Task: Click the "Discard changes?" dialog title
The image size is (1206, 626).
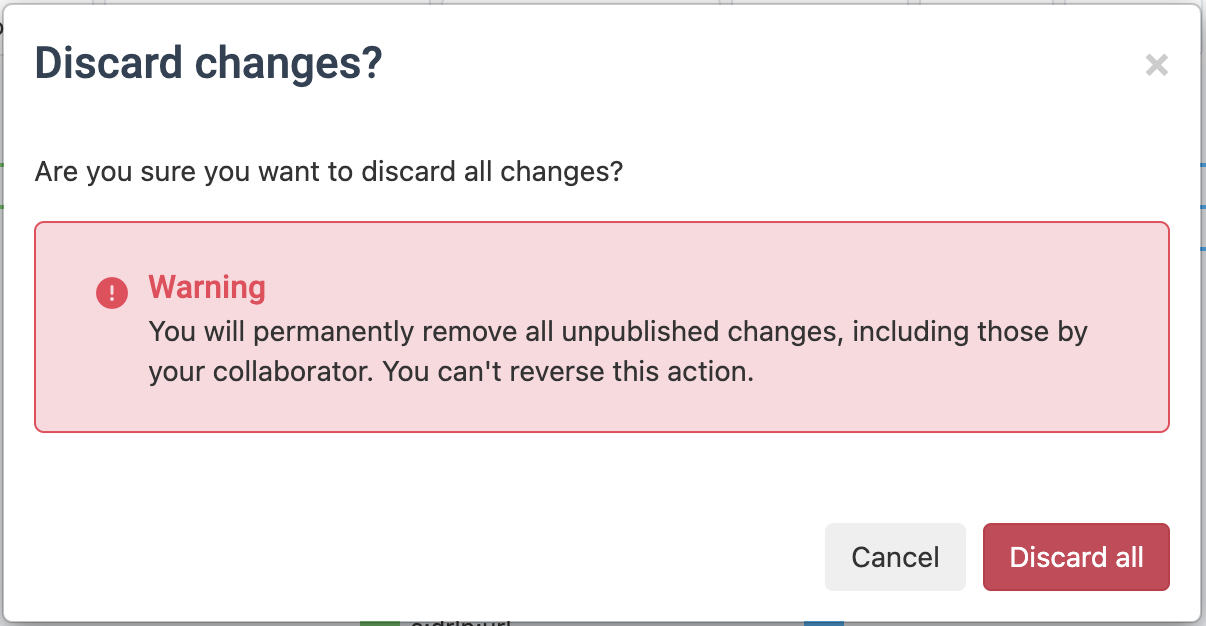Action: [x=209, y=64]
